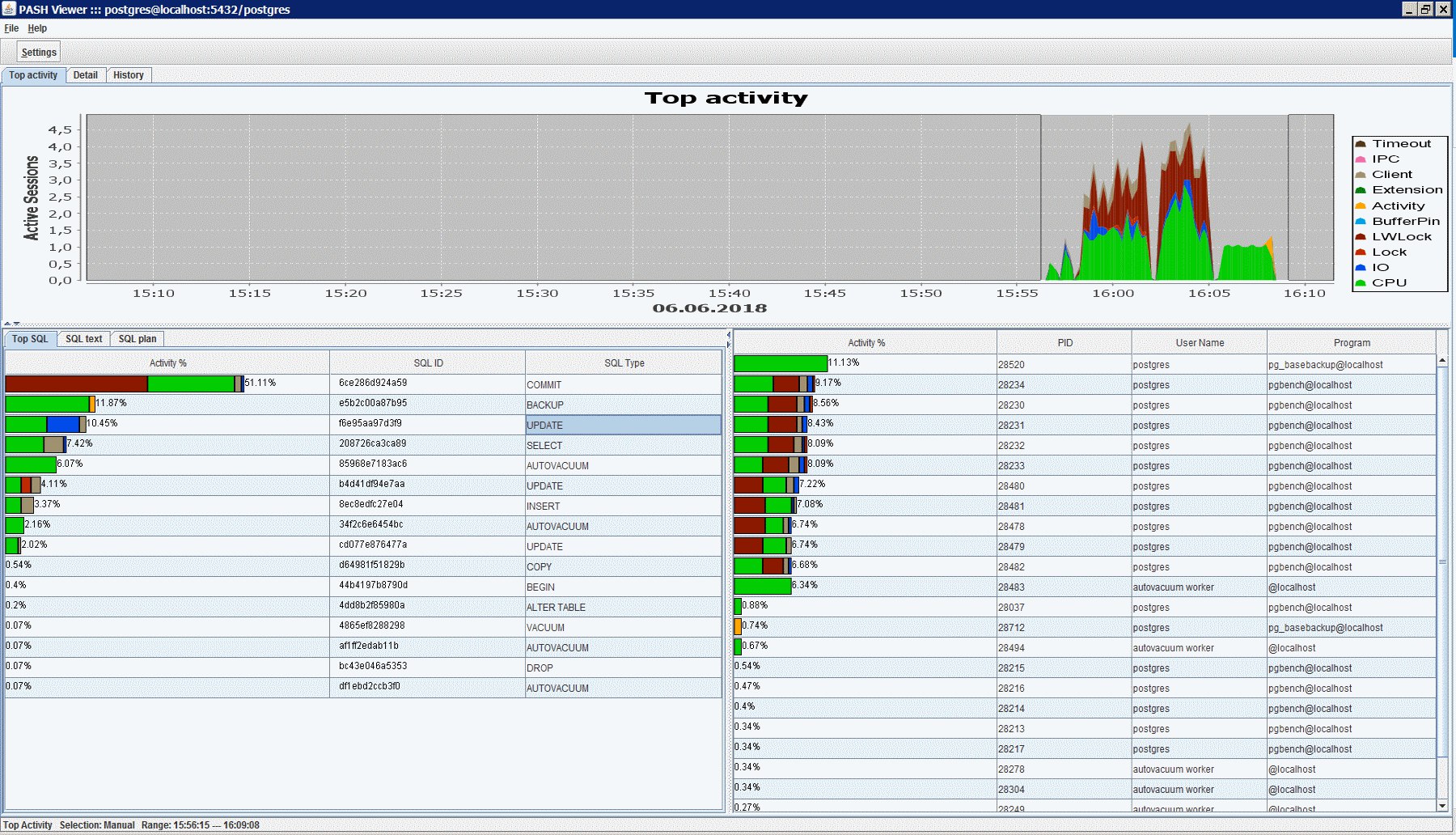Screen dimensions: 1456x835
Task: Click the Settings button
Action: (39, 53)
